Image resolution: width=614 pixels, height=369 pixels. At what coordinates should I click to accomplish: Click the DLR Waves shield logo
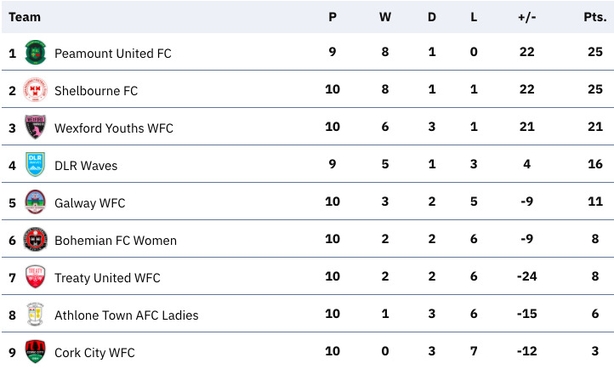click(x=35, y=165)
